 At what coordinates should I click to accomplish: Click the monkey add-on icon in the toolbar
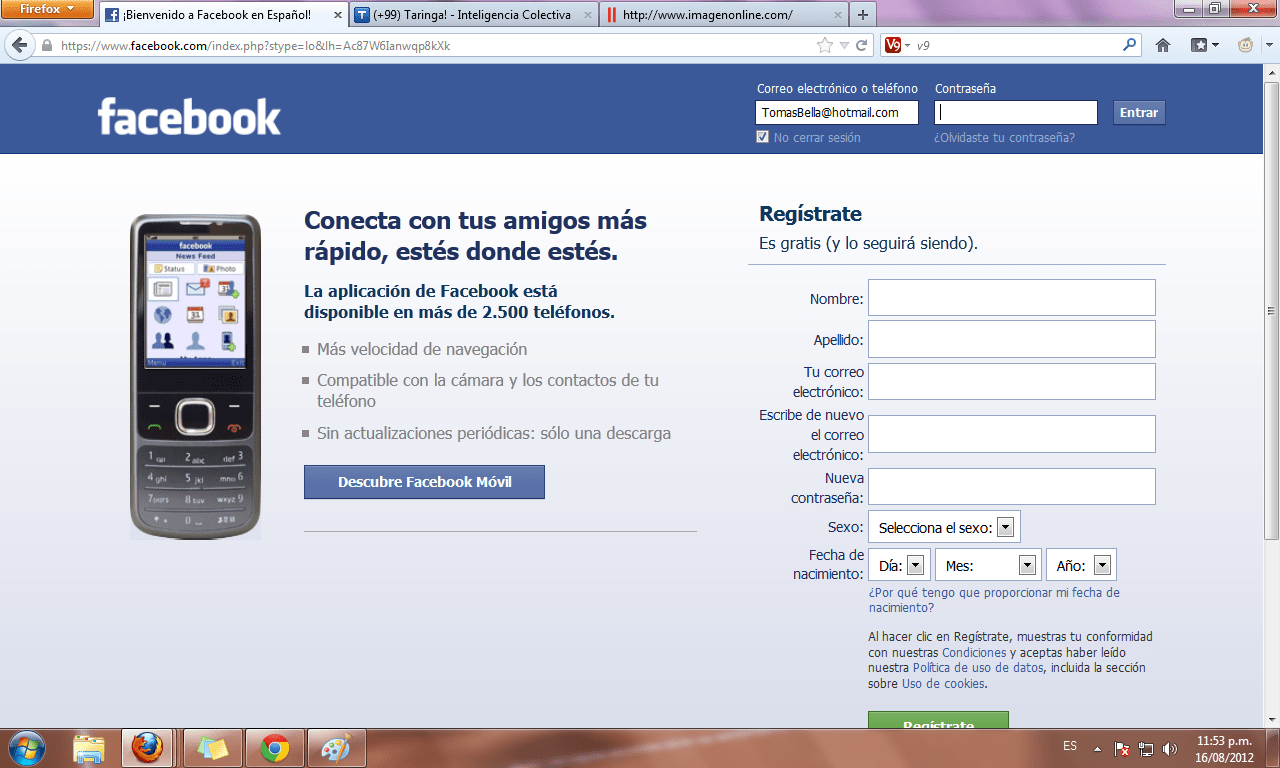pyautogui.click(x=1243, y=45)
